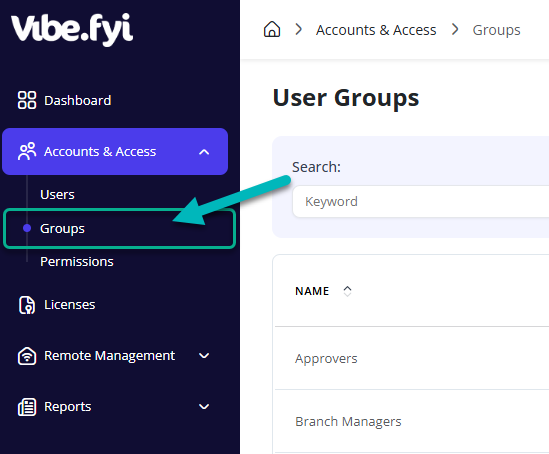The height and width of the screenshot is (454, 549).
Task: Click the Reports newspaper icon
Action: click(27, 407)
